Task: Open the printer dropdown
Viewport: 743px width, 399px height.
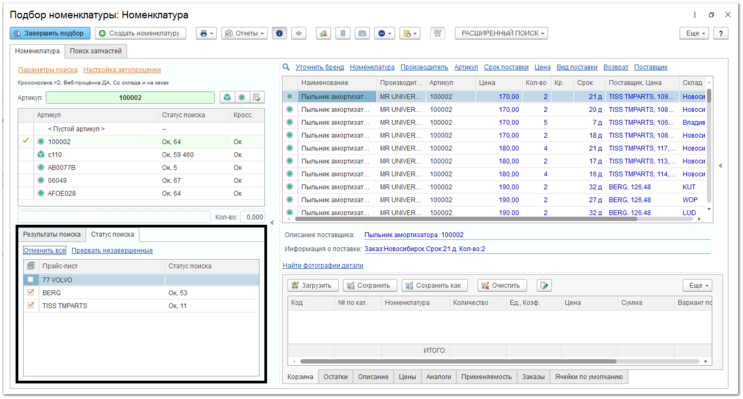Action: tap(206, 33)
